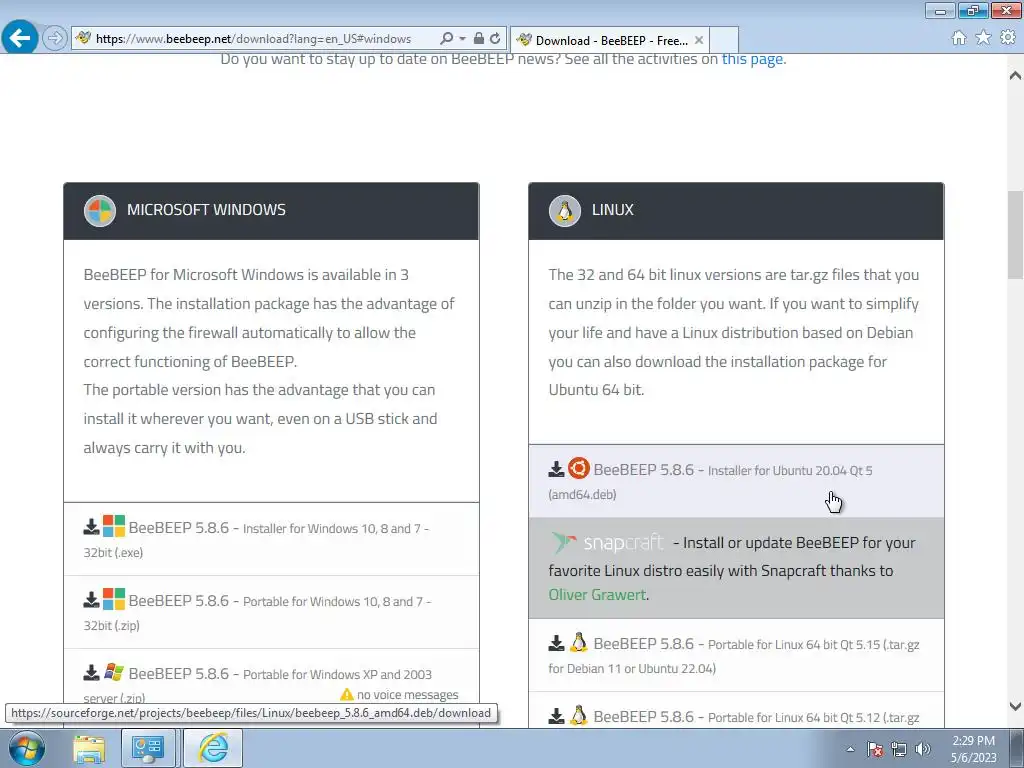Open the Tools gear icon
The width and height of the screenshot is (1024, 768).
tap(1008, 38)
